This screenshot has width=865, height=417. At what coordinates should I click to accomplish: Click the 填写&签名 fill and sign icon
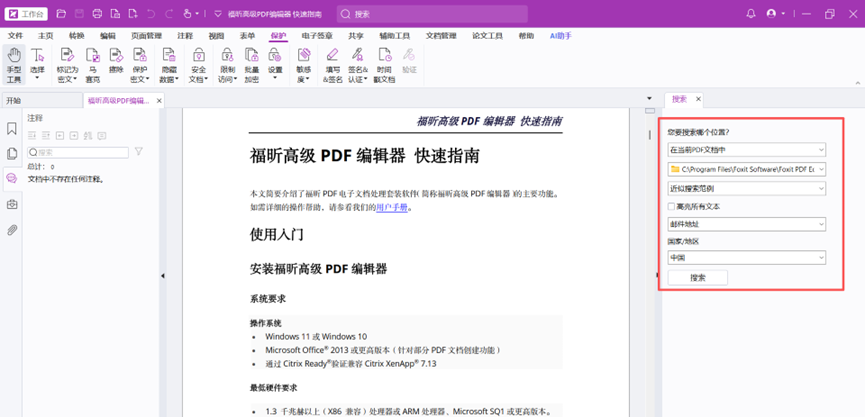332,65
